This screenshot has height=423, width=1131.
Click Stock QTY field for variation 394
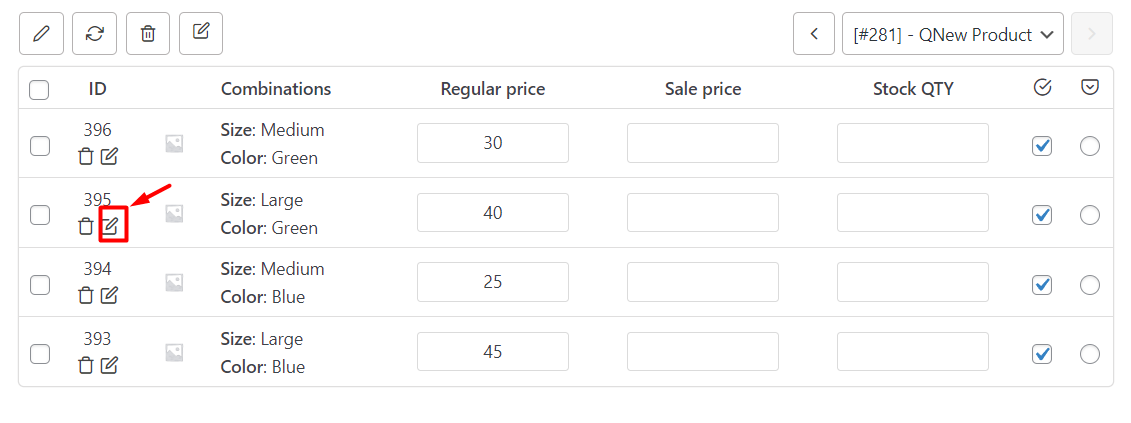pyautogui.click(x=912, y=282)
